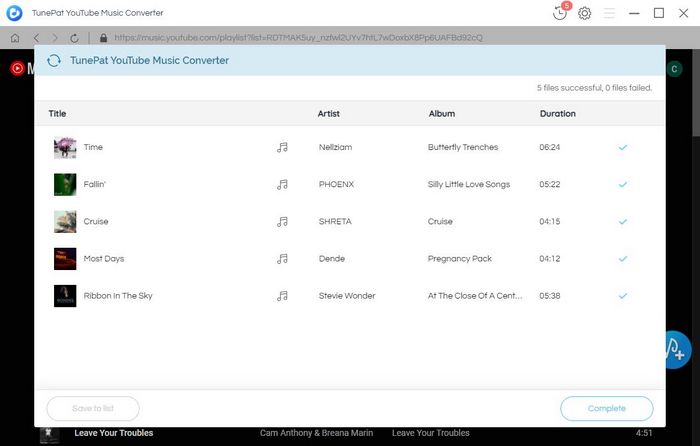Click album 'At The Close Of A Cent...'
700x446 pixels.
pyautogui.click(x=475, y=296)
